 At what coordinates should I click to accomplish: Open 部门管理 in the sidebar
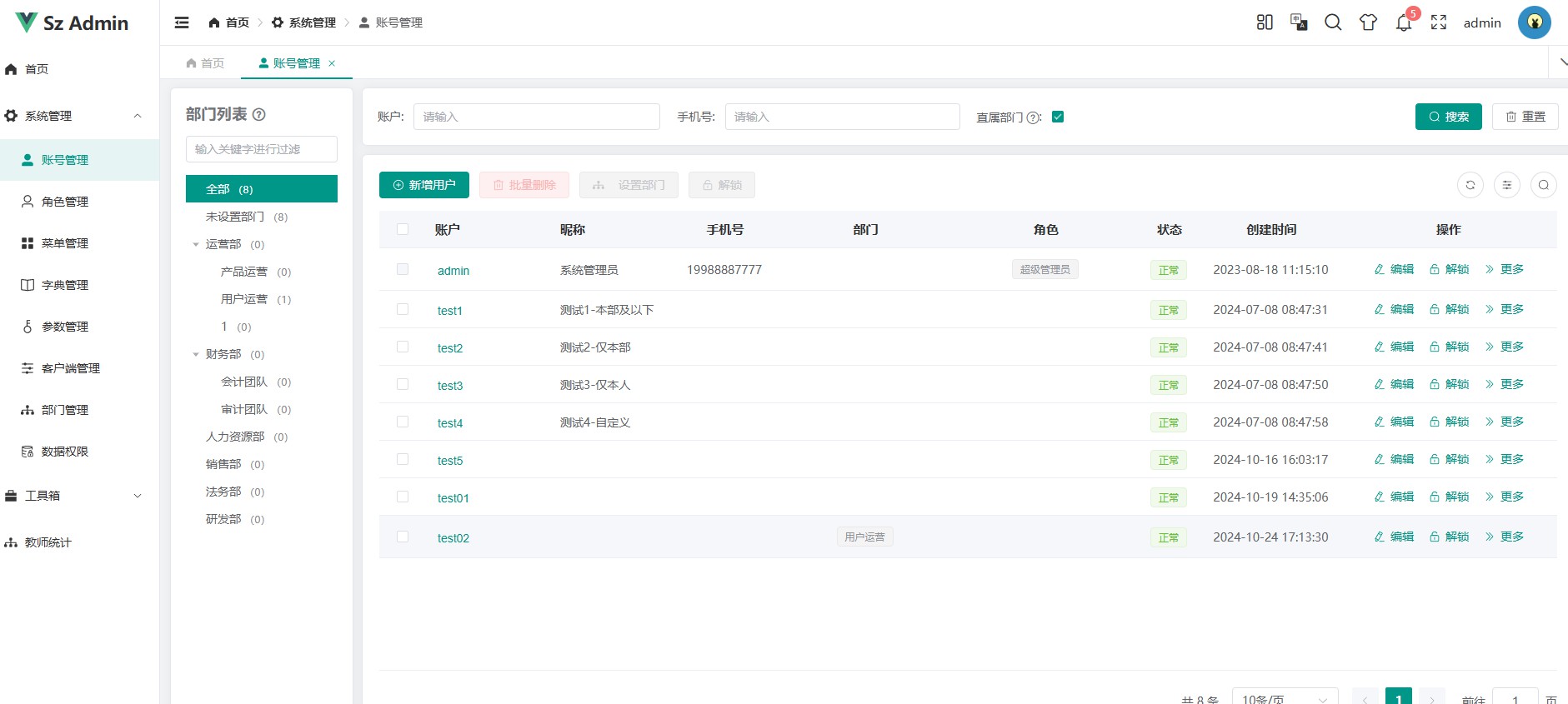coord(79,410)
